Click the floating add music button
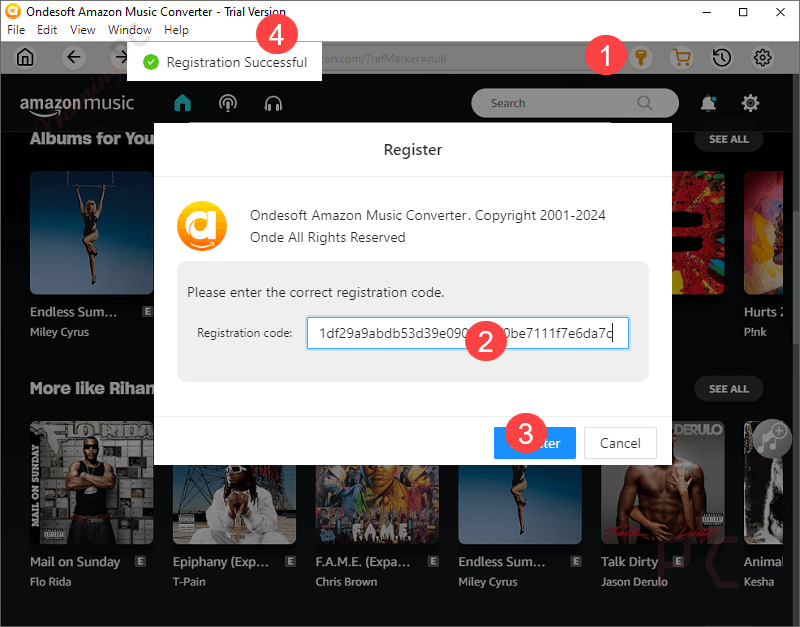Viewport: 800px width, 627px height. 771,439
